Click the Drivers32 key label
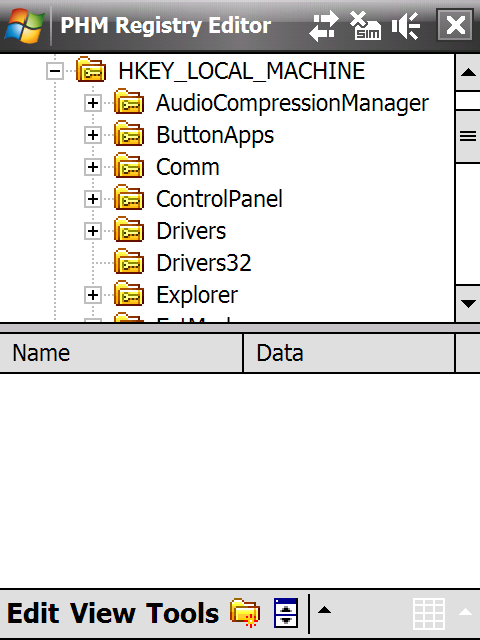The height and width of the screenshot is (640, 480). pyautogui.click(x=204, y=263)
